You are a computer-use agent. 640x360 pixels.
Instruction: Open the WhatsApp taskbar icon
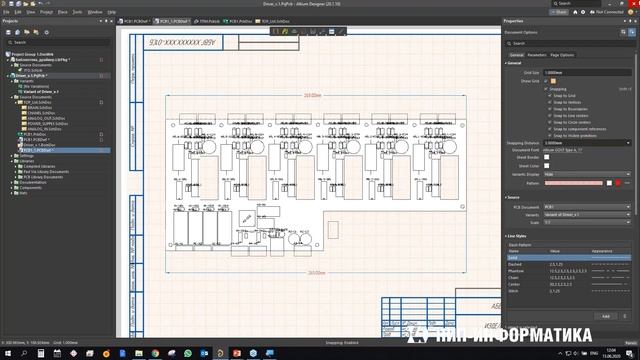click(x=188, y=353)
